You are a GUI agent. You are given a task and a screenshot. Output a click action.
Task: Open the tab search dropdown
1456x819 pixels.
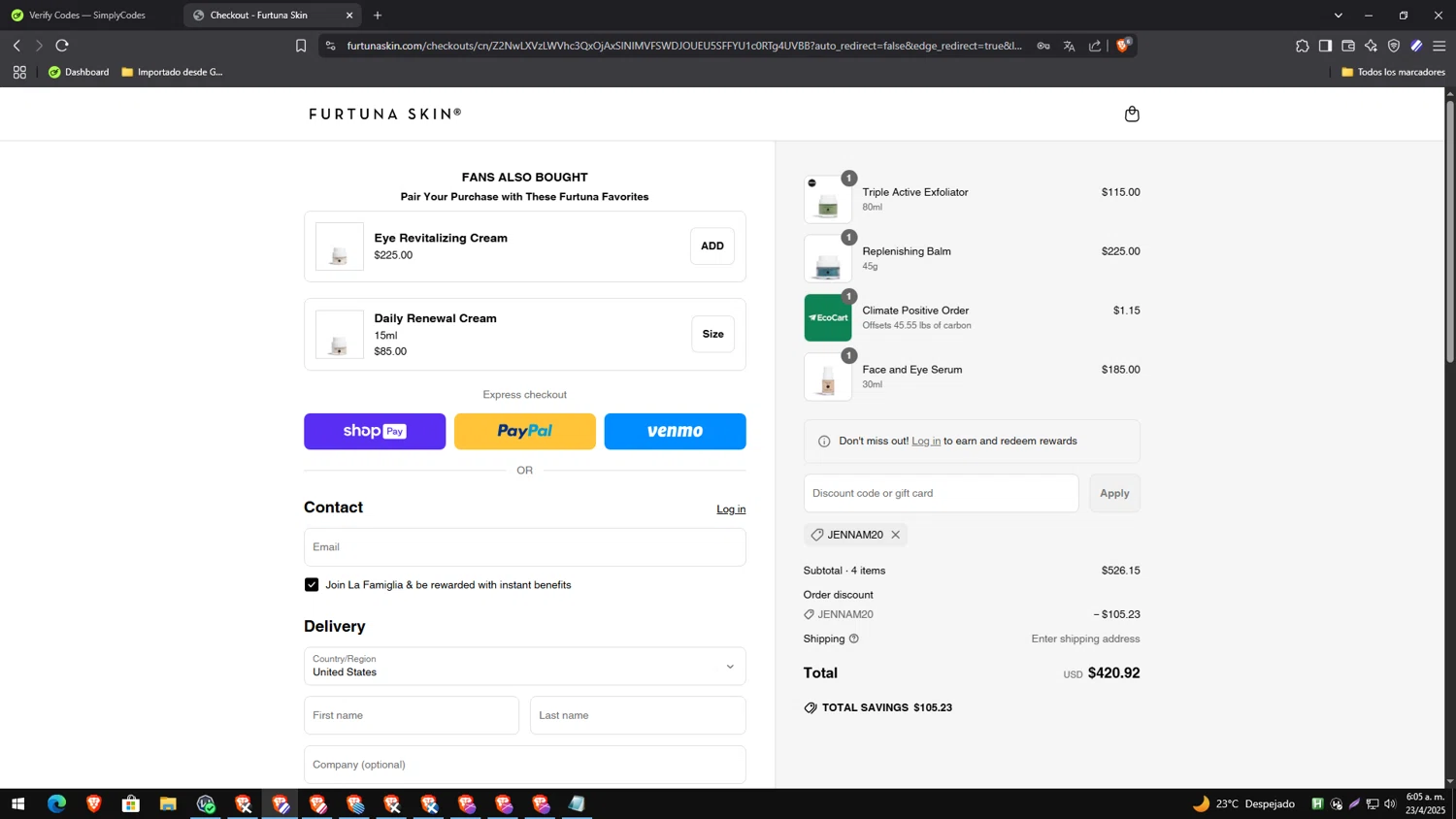(x=1339, y=16)
